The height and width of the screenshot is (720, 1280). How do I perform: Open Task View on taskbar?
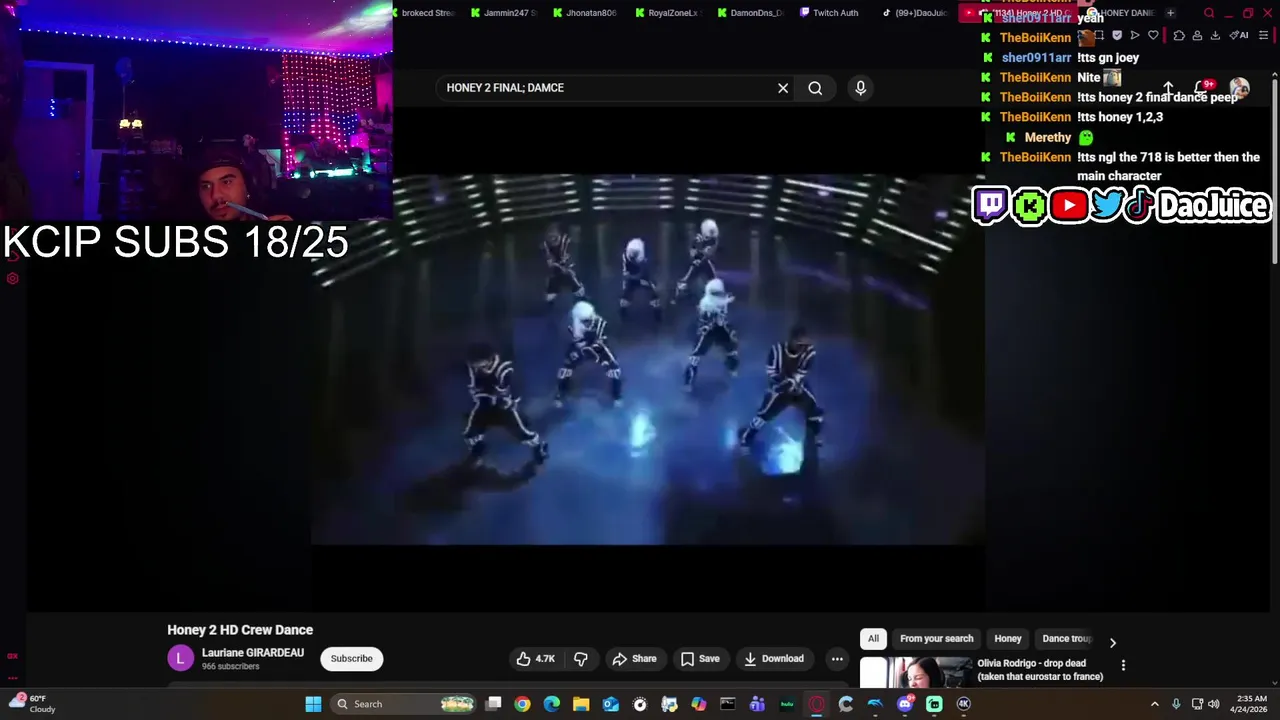click(x=493, y=704)
